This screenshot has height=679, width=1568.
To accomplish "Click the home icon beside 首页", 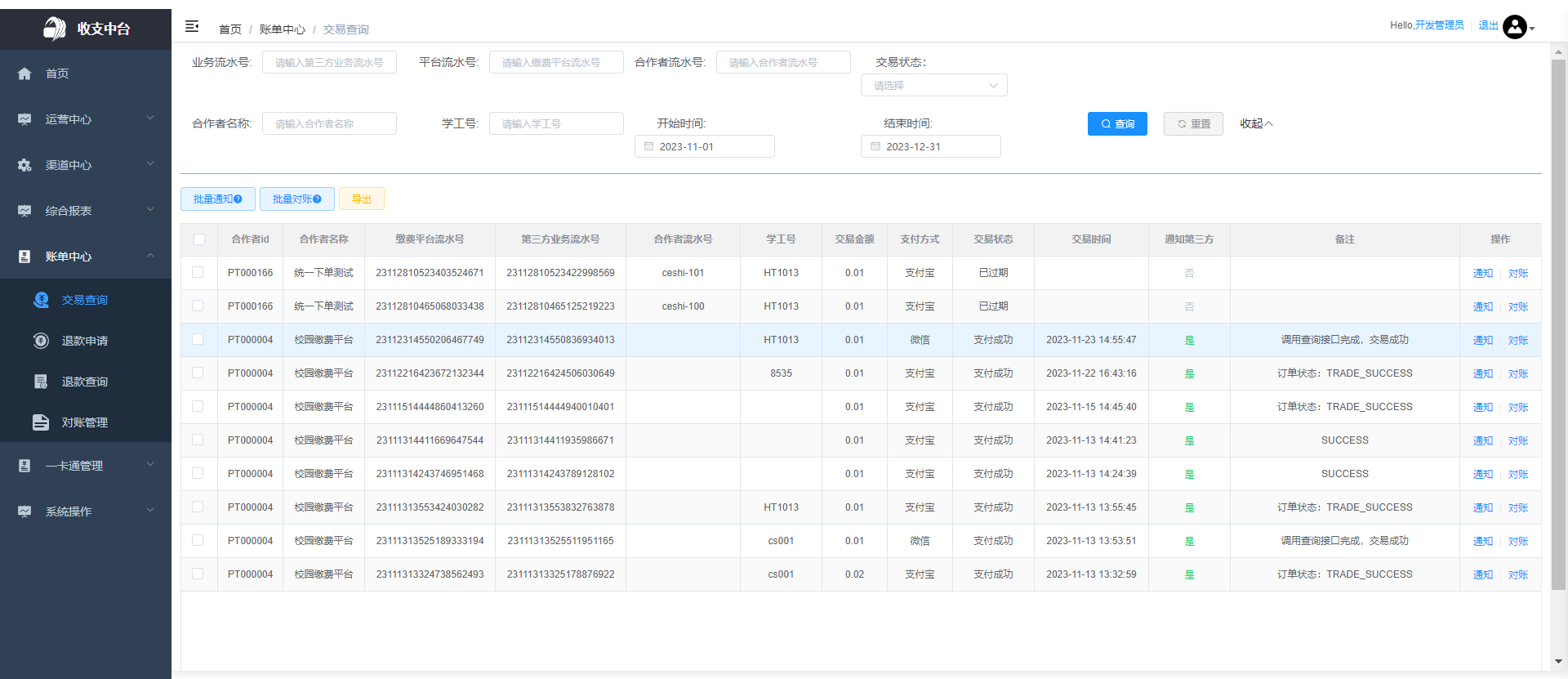I will click(x=24, y=74).
